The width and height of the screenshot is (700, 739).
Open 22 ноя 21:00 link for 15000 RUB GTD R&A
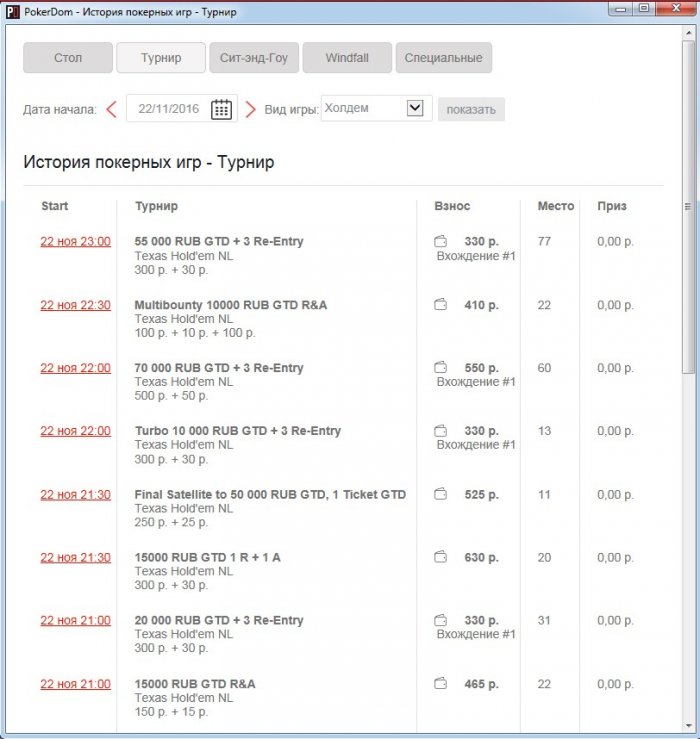point(75,684)
